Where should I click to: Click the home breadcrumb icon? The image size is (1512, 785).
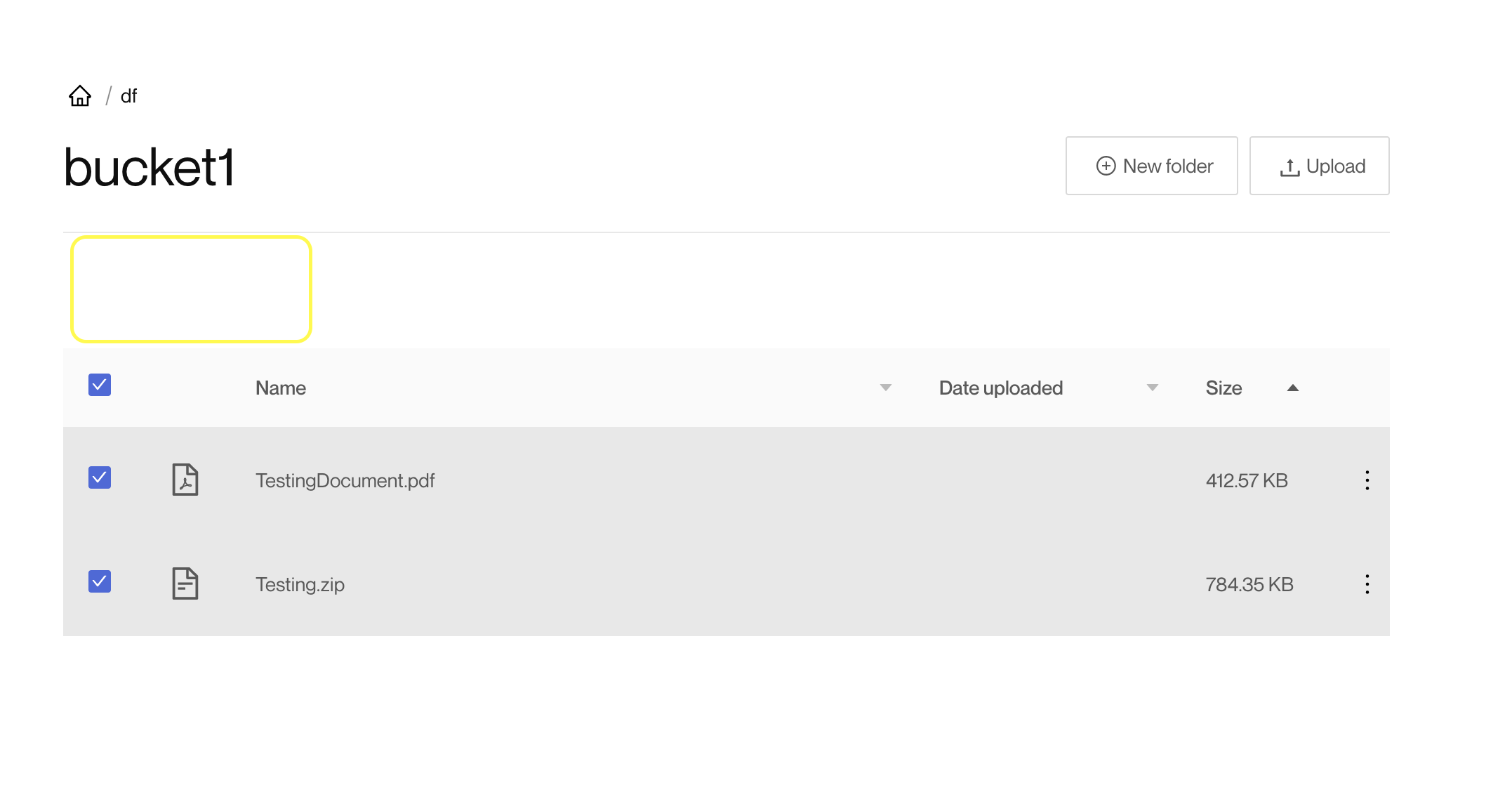(79, 95)
